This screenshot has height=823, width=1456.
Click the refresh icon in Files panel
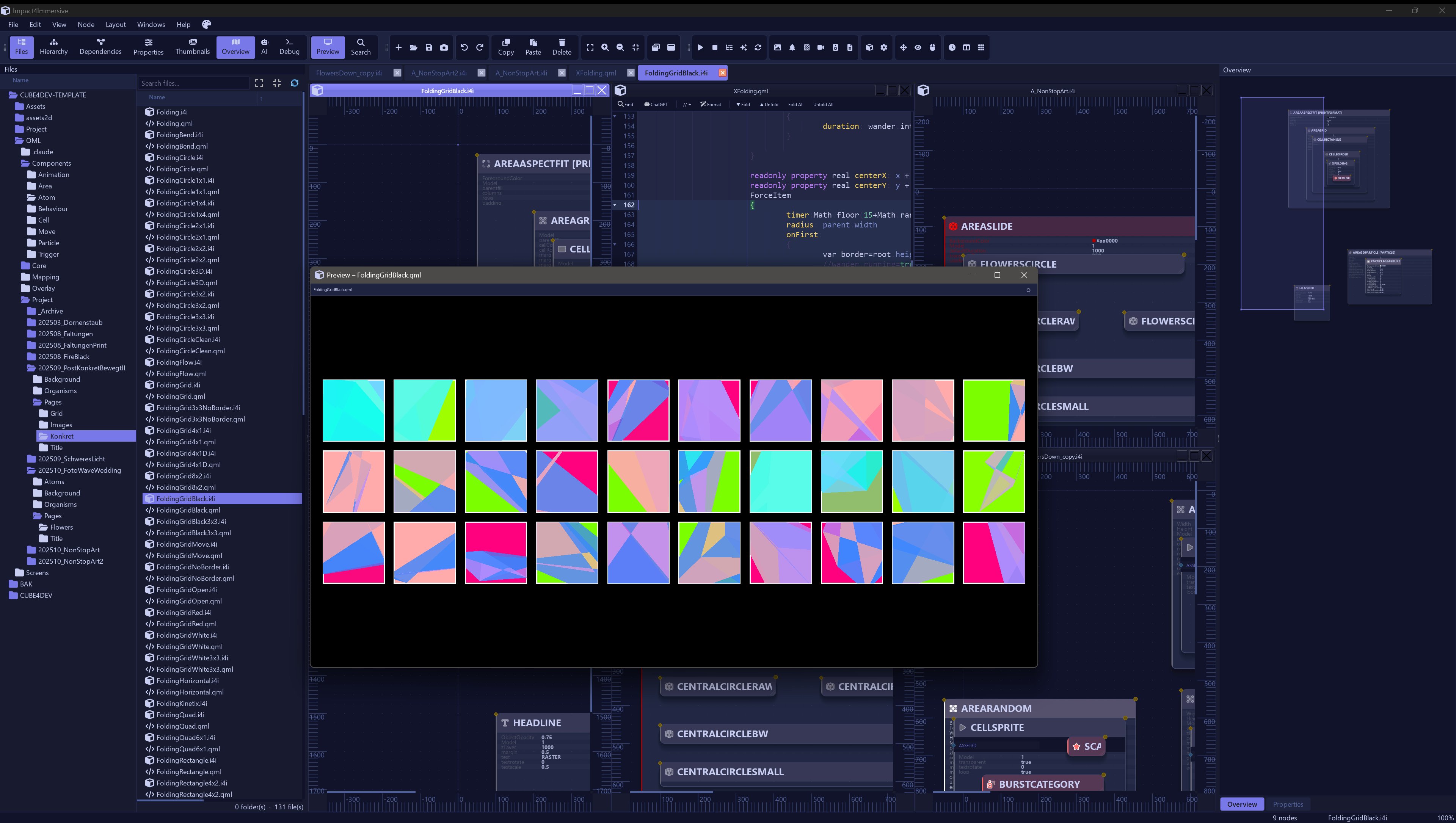[295, 83]
